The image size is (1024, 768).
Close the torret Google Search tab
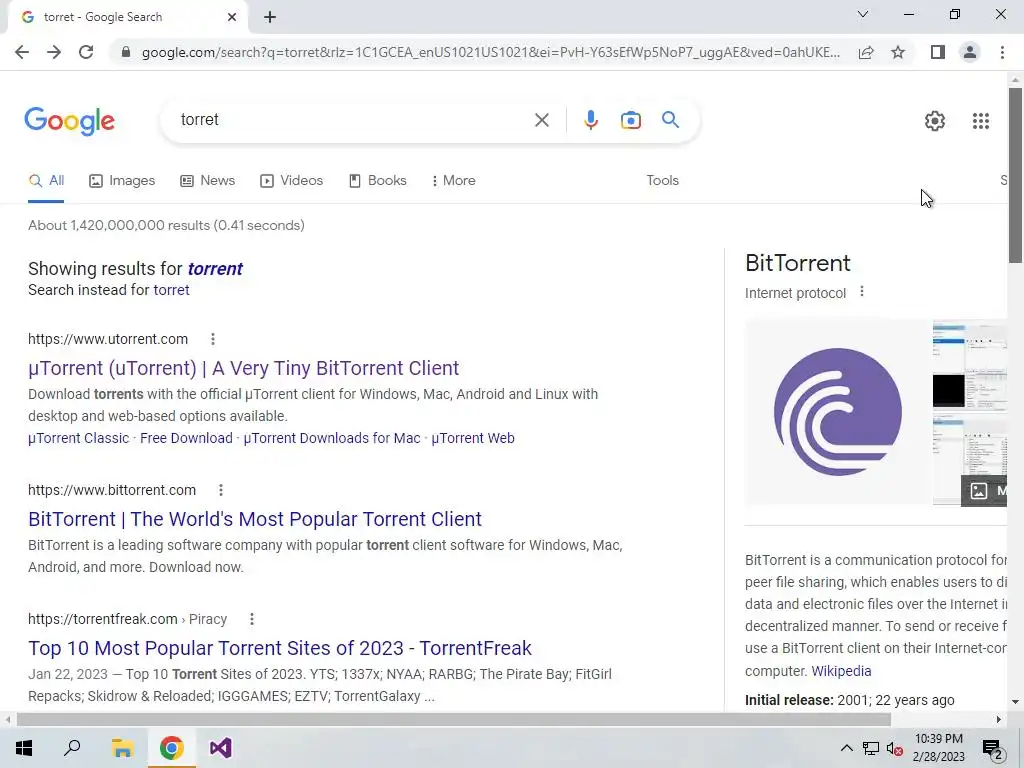(x=232, y=17)
